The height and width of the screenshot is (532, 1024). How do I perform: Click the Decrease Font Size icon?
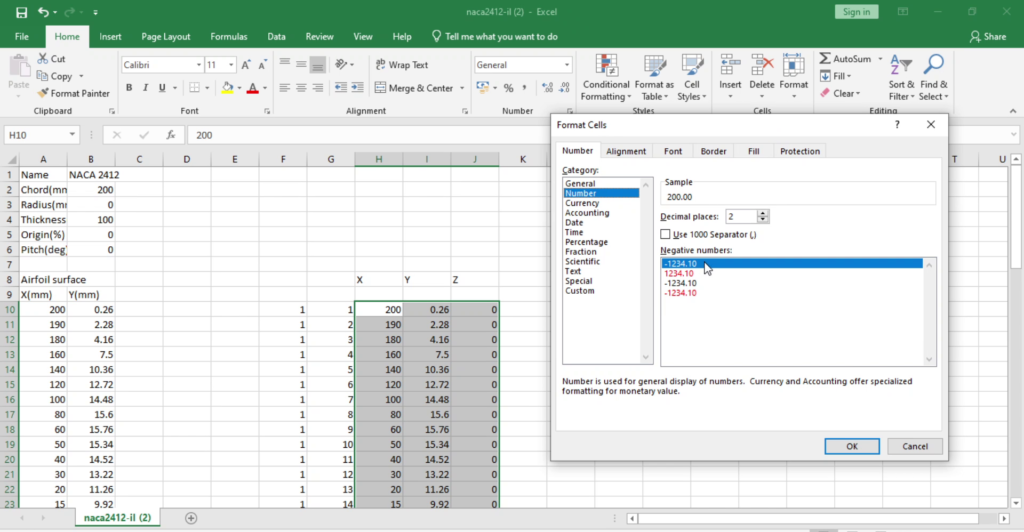pos(262,65)
